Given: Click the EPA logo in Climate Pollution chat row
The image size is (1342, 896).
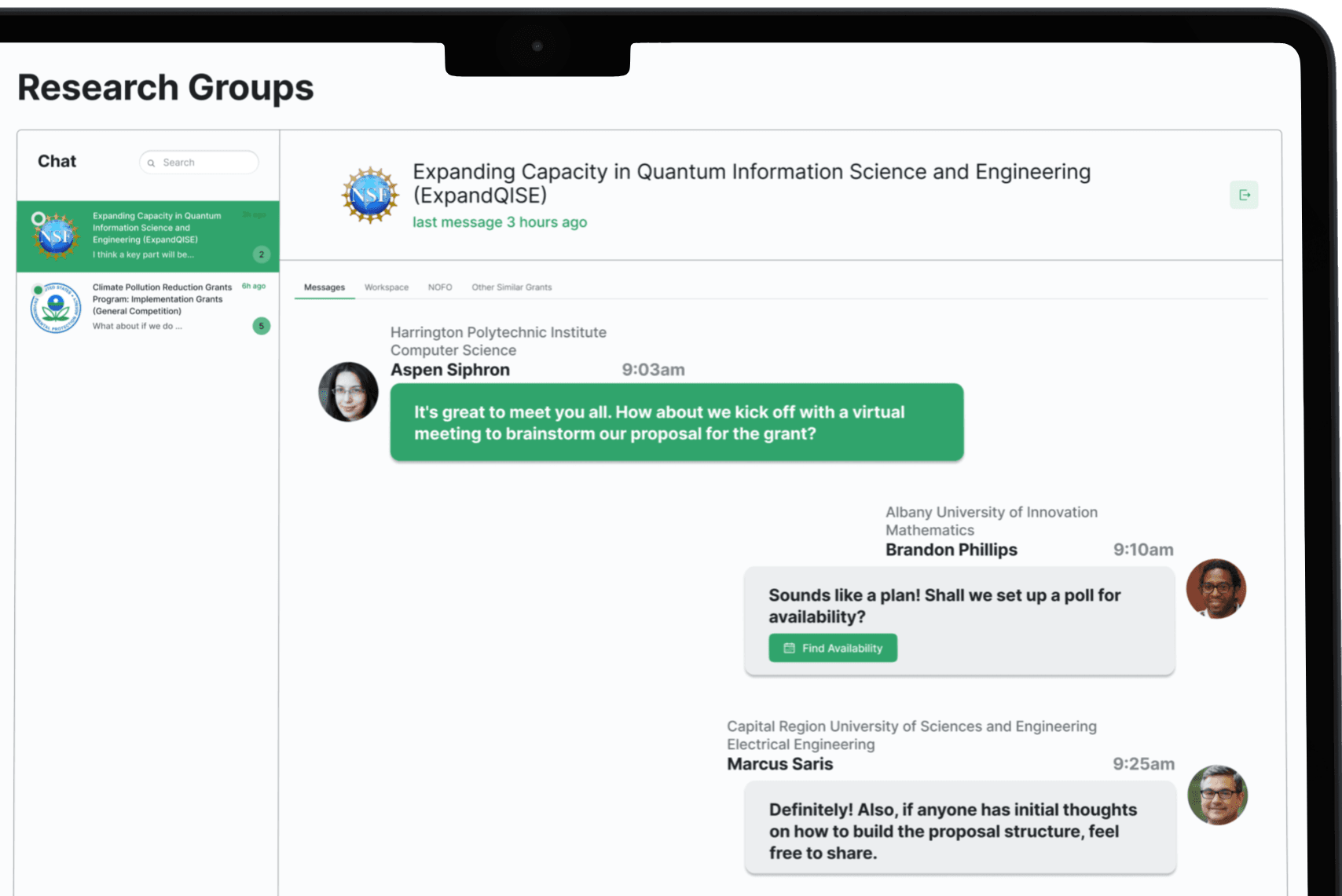Looking at the screenshot, I should pyautogui.click(x=56, y=307).
